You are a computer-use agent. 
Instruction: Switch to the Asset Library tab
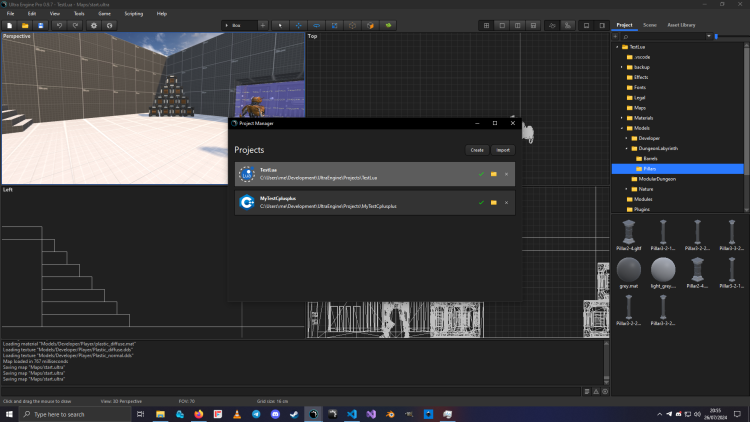pyautogui.click(x=681, y=25)
